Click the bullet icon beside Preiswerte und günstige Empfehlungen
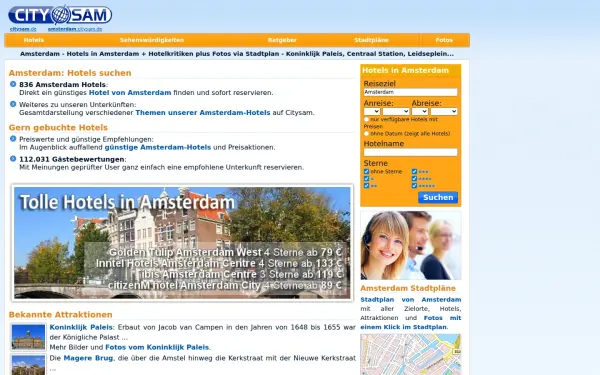This screenshot has width=600, height=375. click(x=13, y=139)
